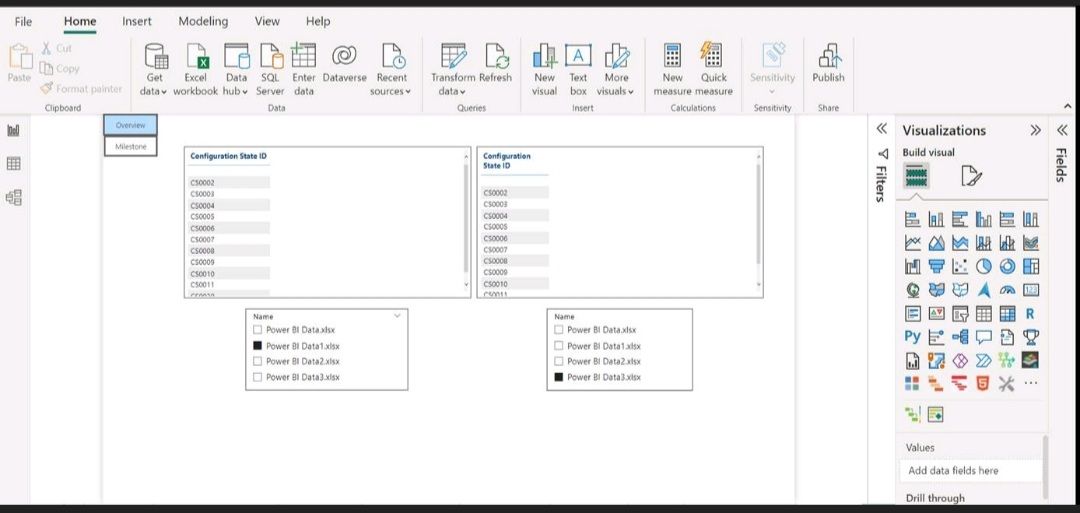Check Power BI Data.xlsx in left slicer

[x=258, y=330]
